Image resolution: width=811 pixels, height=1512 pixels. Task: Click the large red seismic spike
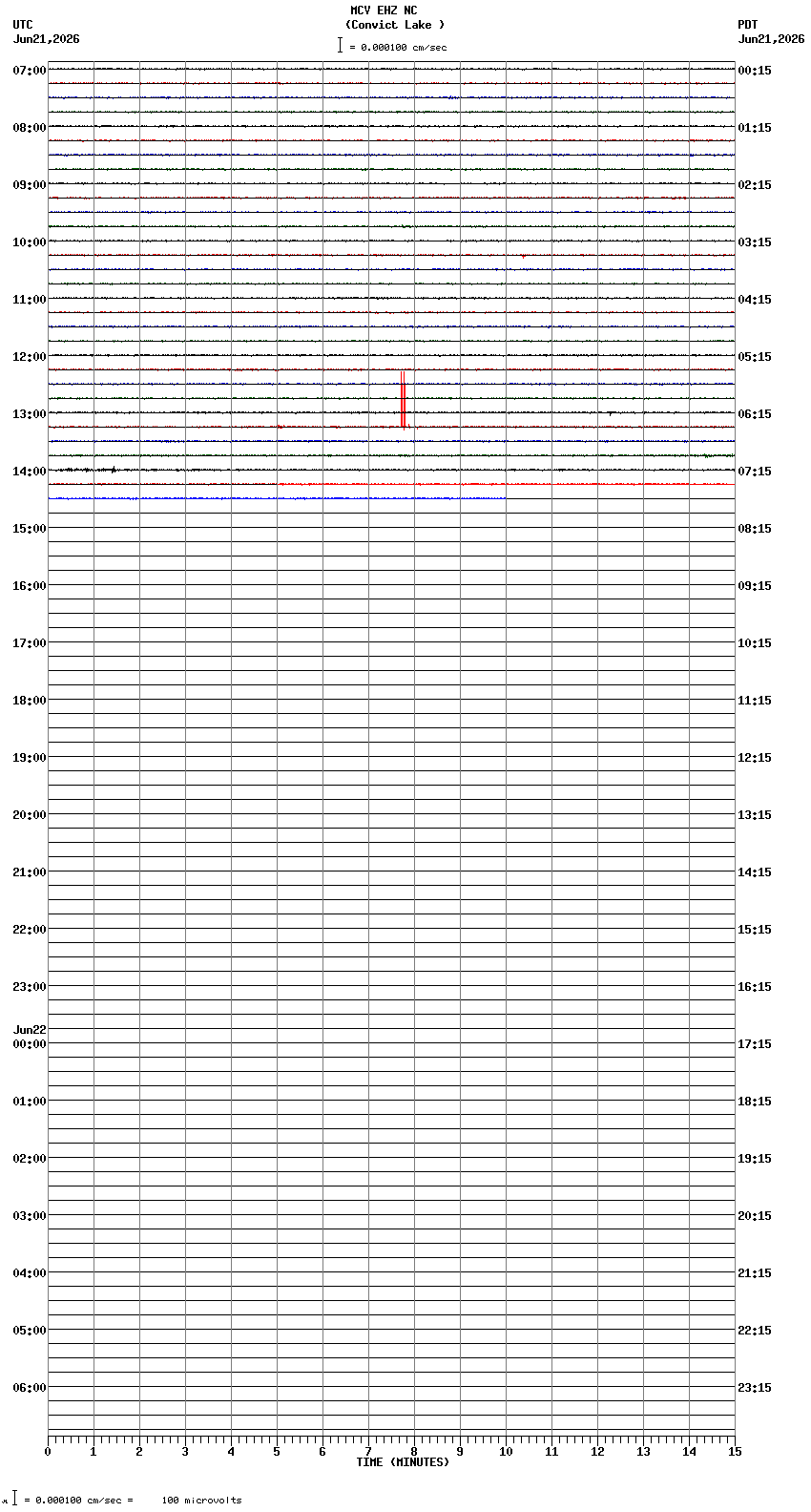(x=403, y=399)
